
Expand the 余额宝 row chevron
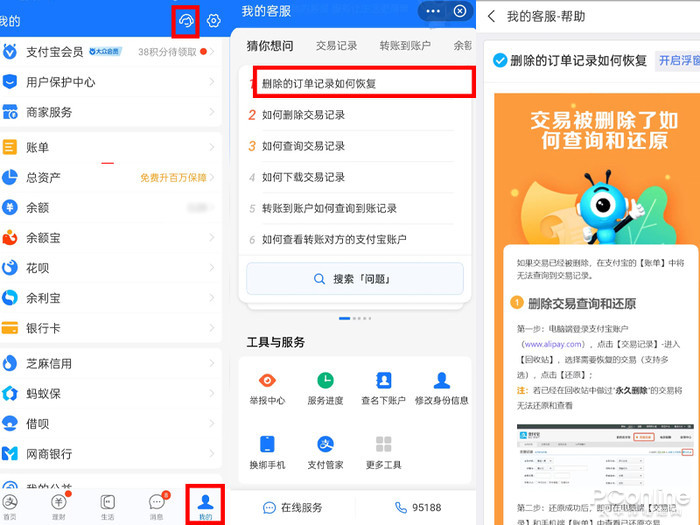pos(212,238)
